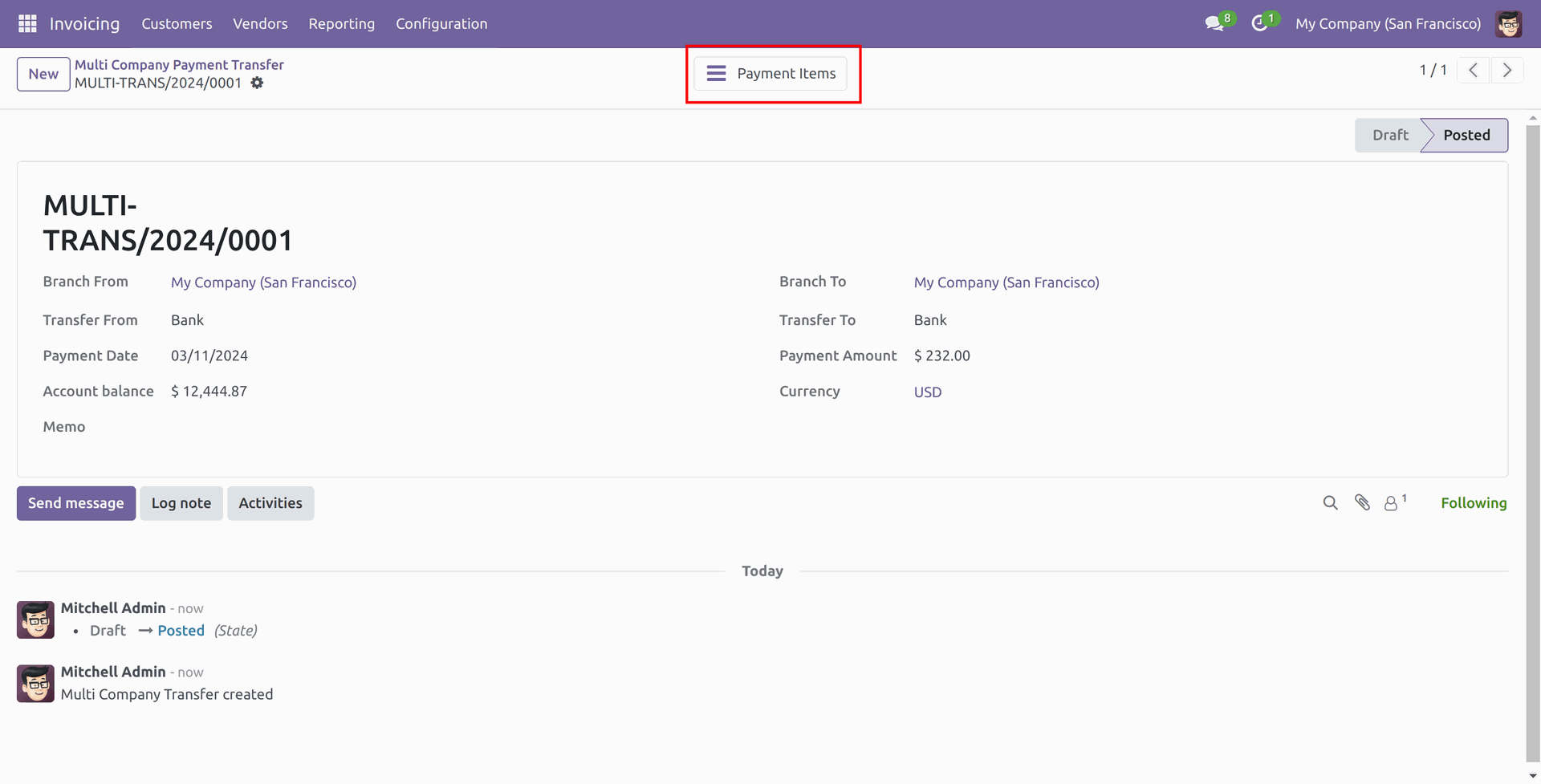Image resolution: width=1541 pixels, height=784 pixels.
Task: Expand the Configuration menu
Action: [441, 24]
